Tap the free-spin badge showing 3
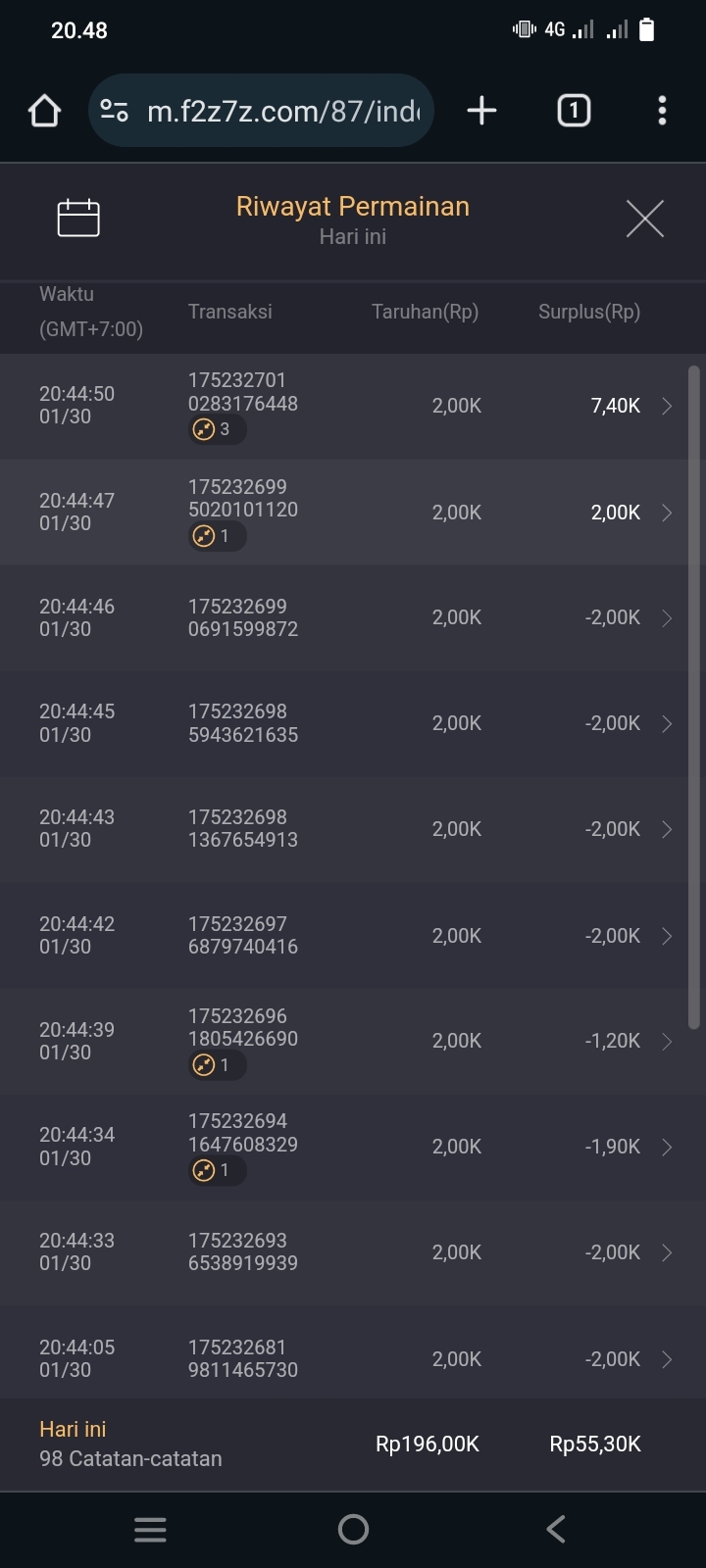The image size is (706, 1568). [216, 429]
